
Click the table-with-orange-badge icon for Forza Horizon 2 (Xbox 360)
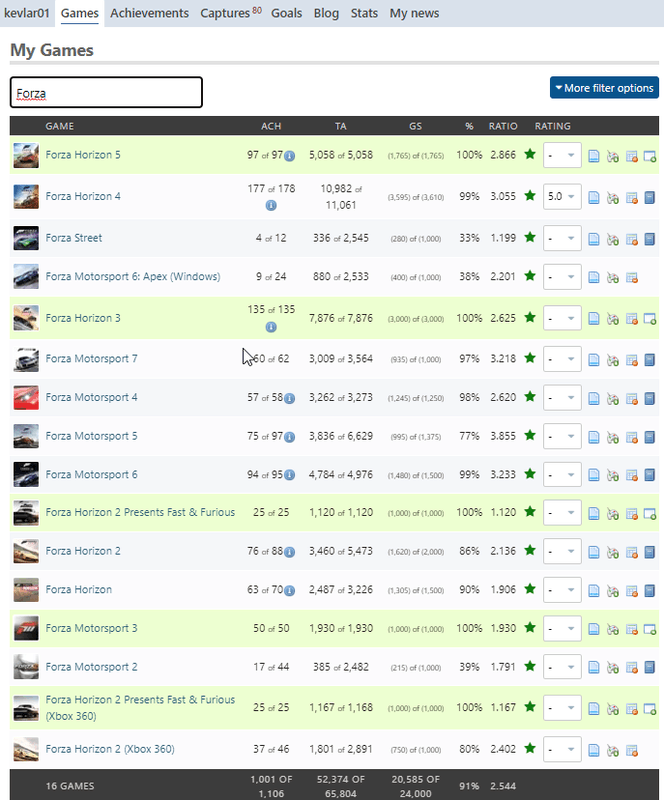pos(631,751)
